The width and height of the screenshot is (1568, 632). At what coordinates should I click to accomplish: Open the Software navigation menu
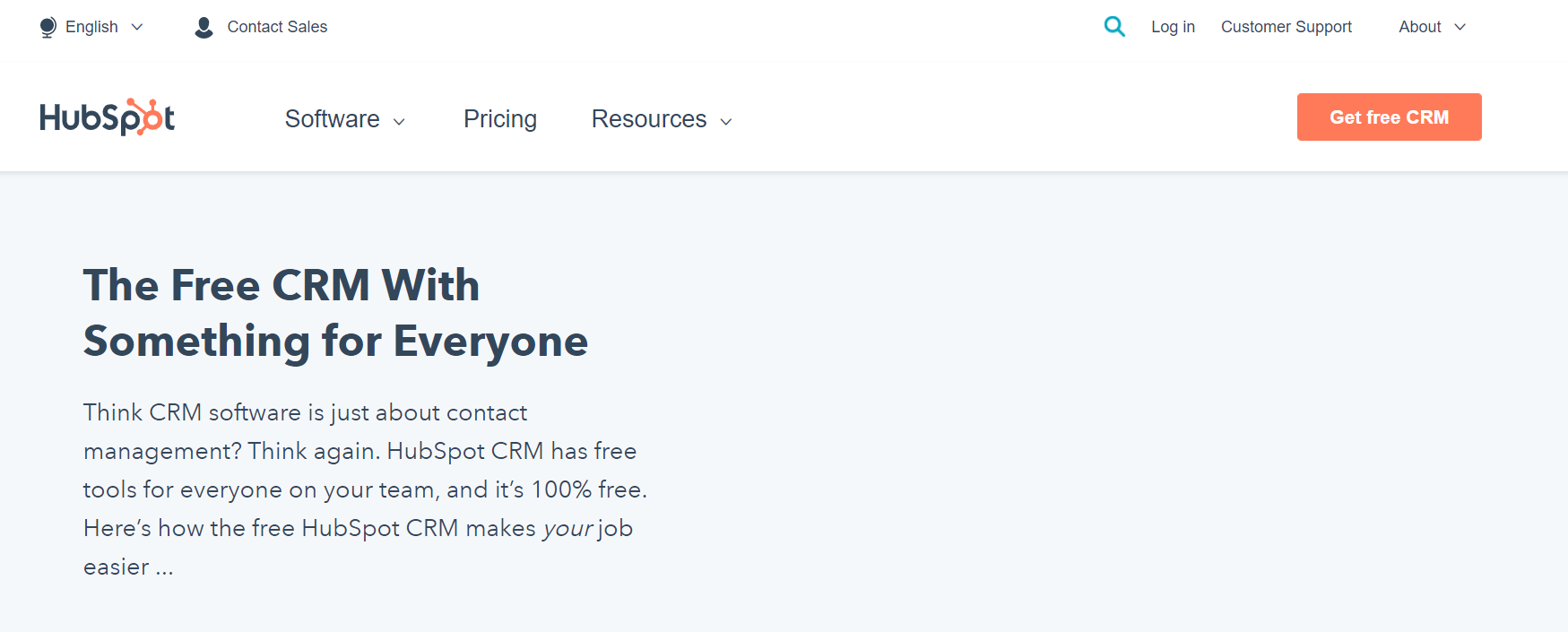(x=332, y=118)
